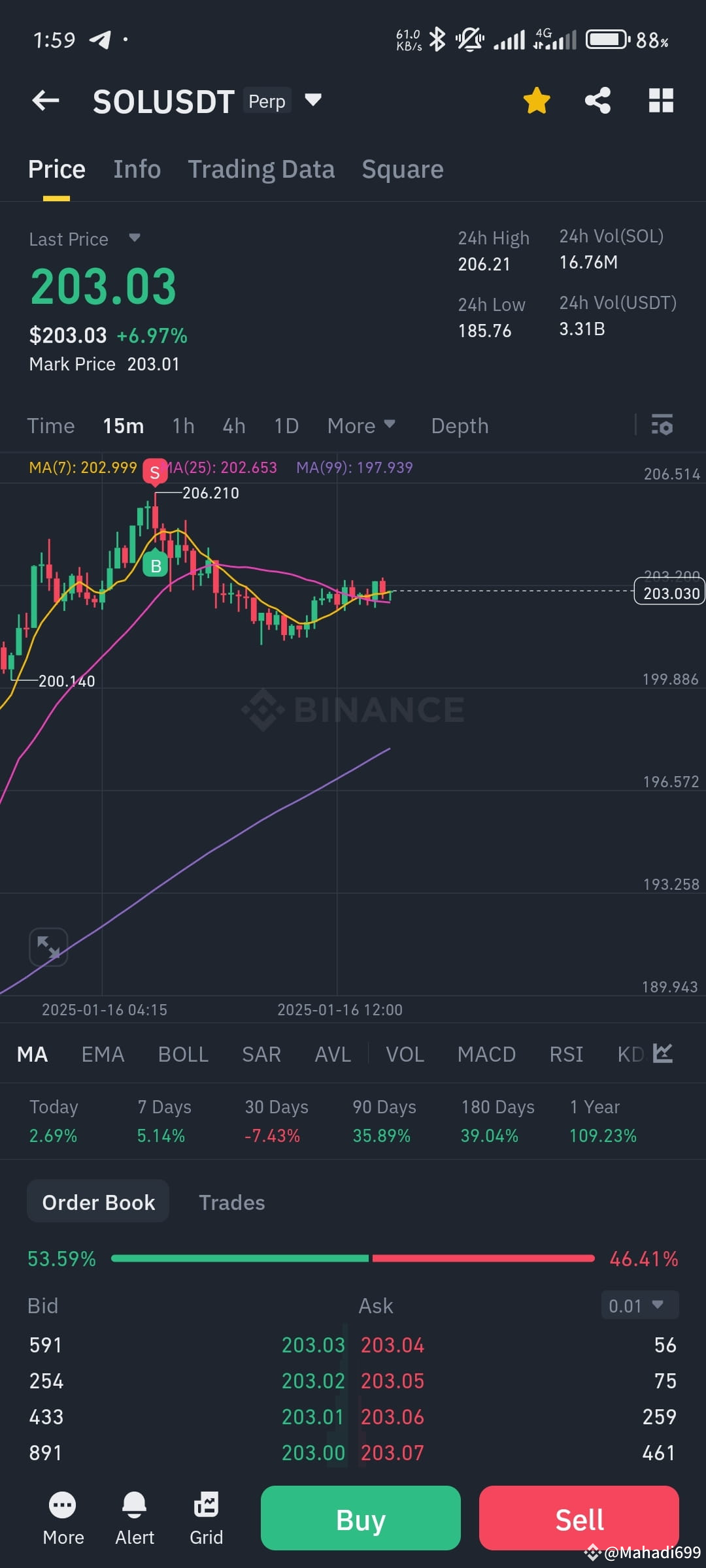Screen dimensions: 706x1568
Task: Tap ask price 203.07
Action: (x=393, y=1452)
